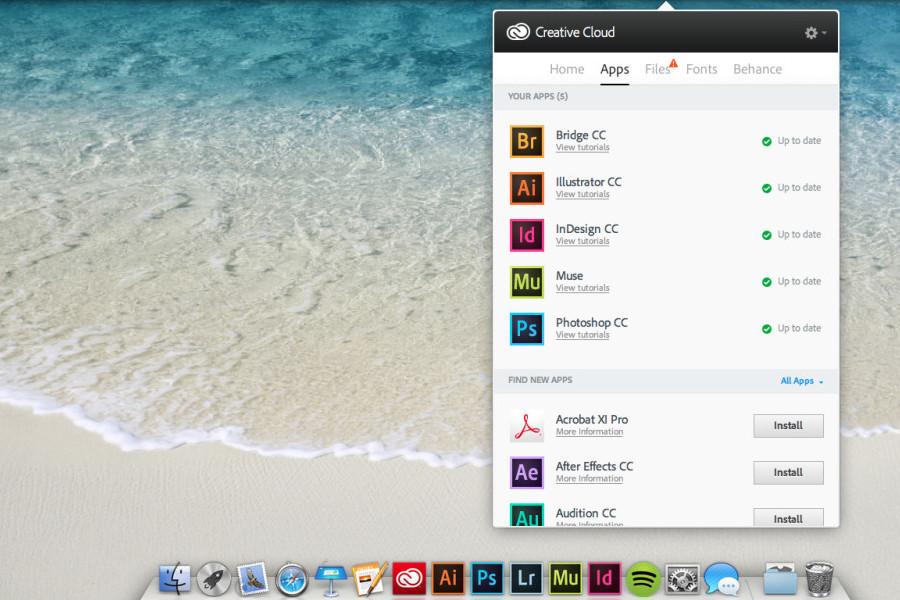Click the "Acrobat XI Pro" app name
The image size is (900, 600).
click(x=592, y=420)
